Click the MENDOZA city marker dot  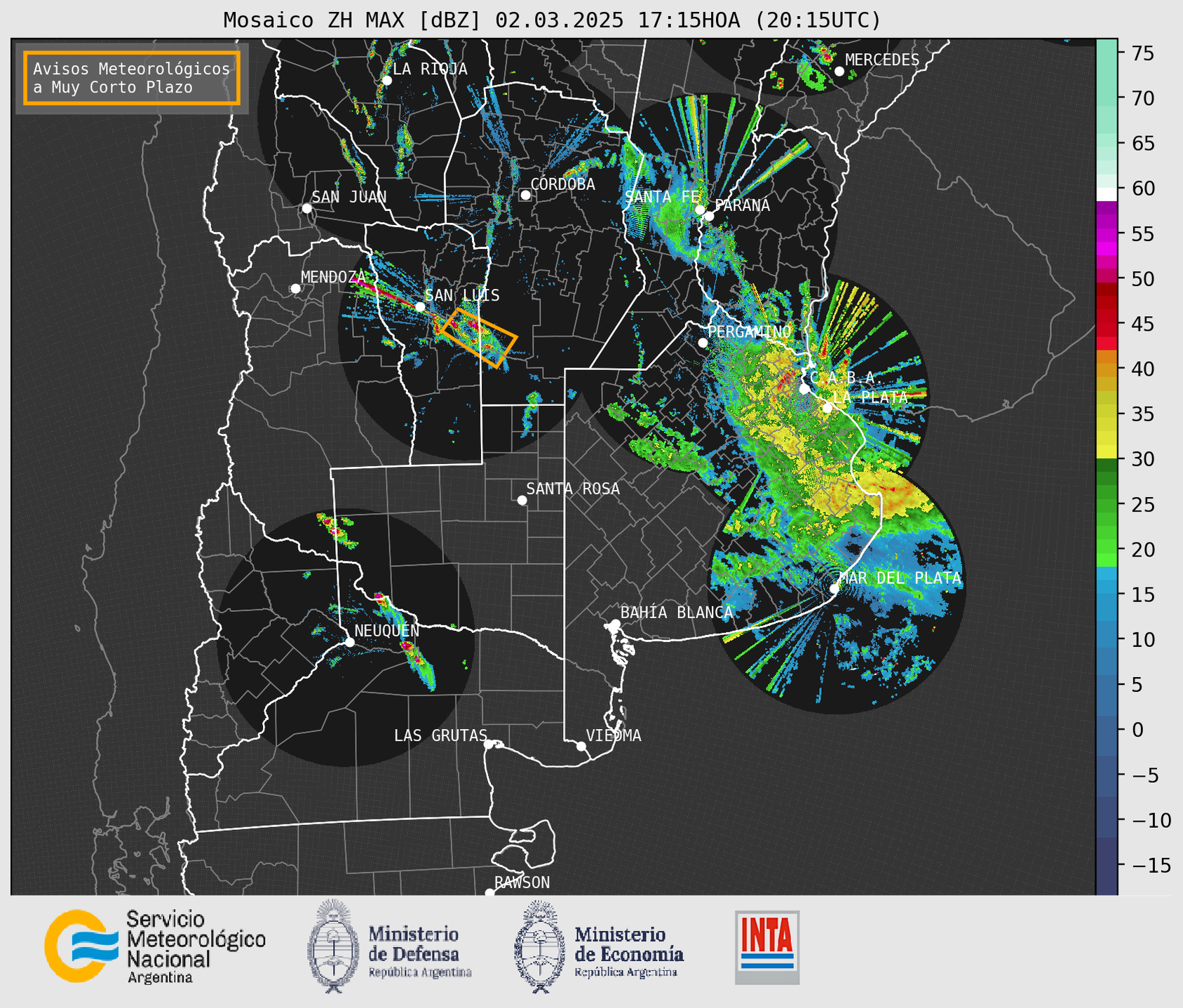(295, 289)
